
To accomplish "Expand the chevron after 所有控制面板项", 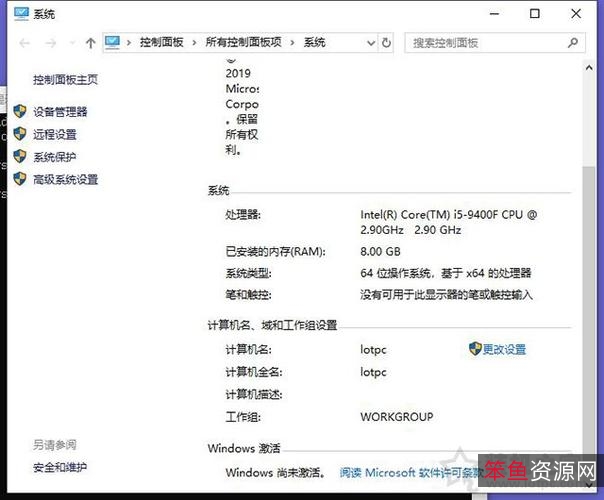I will click(292, 43).
